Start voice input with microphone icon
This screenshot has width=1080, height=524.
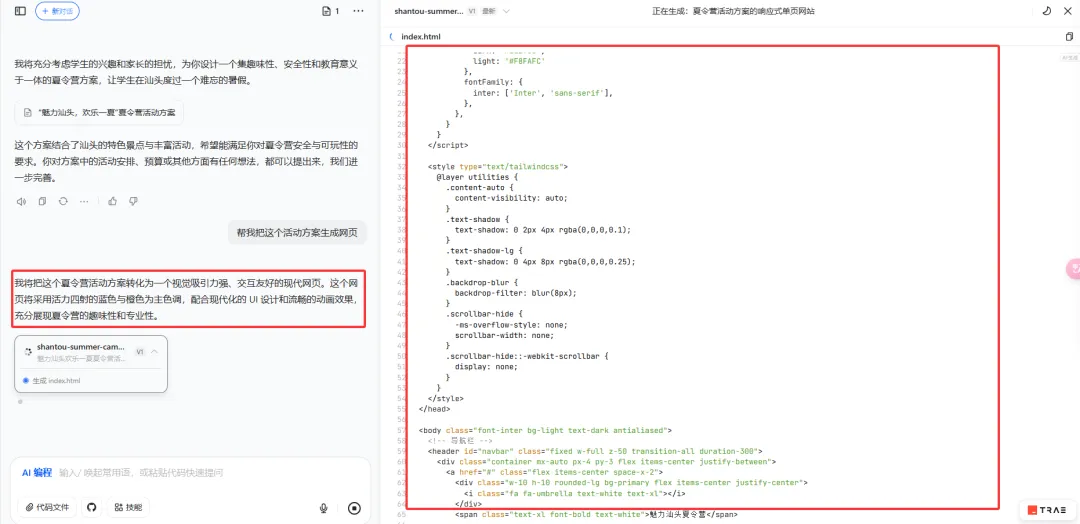[x=323, y=508]
